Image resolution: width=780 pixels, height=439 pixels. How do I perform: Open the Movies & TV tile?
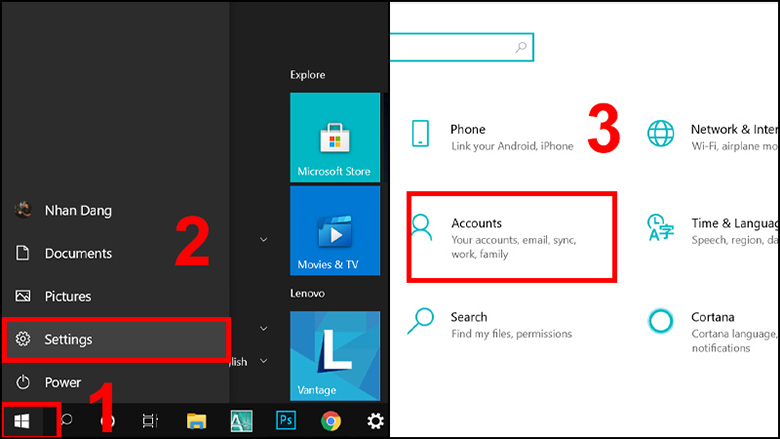[335, 231]
